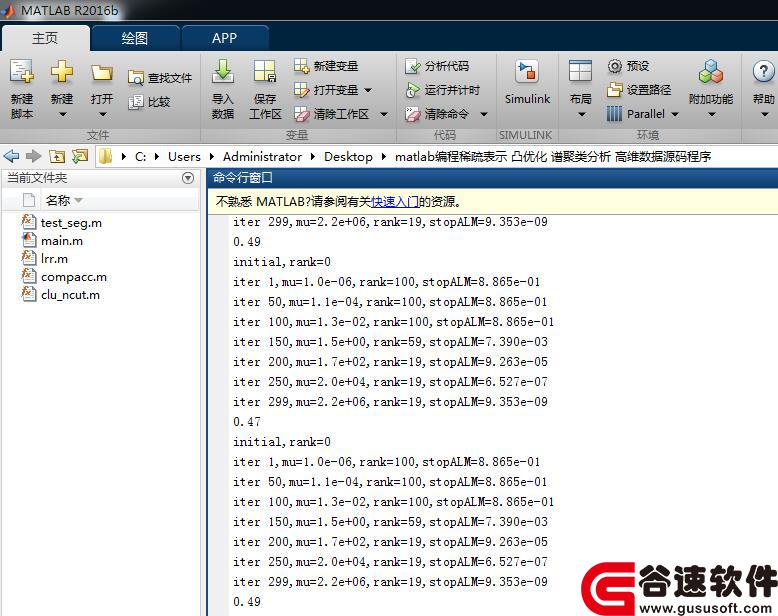Viewport: 778px width, 616px height.
Task: Click Current Folder (当前文件夹) panel title
Action: click(37, 178)
